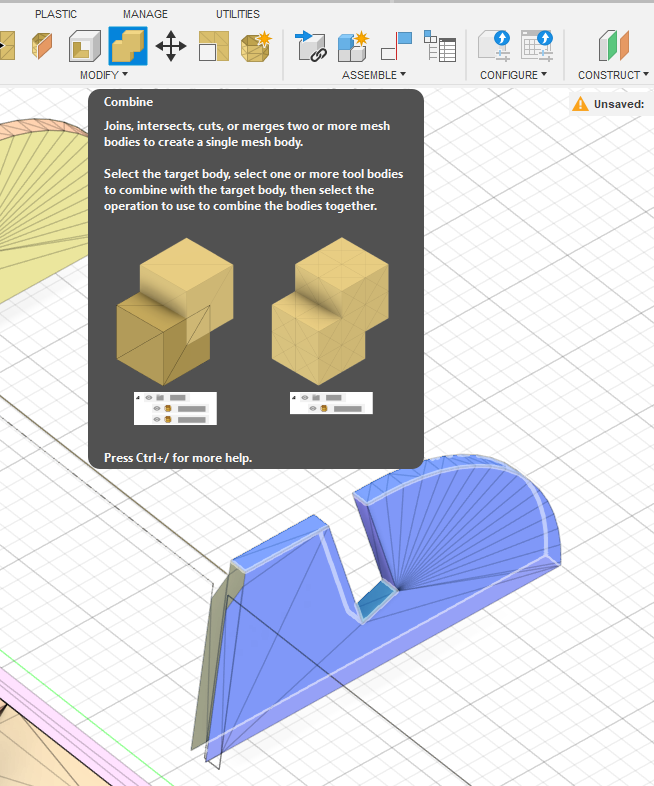Expand the ASSEMBLE dropdown menu
Image resolution: width=654 pixels, height=786 pixels.
(374, 75)
